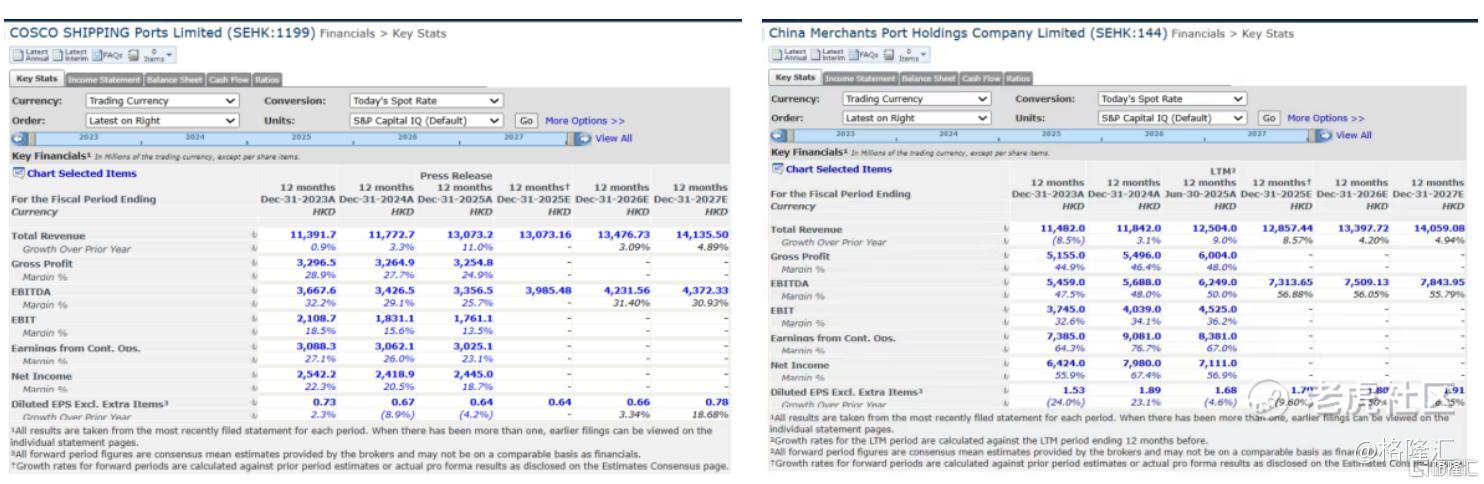The image size is (1484, 484).
Task: Click the timeline right arrow in China Merchants panel
Action: tap(1325, 135)
